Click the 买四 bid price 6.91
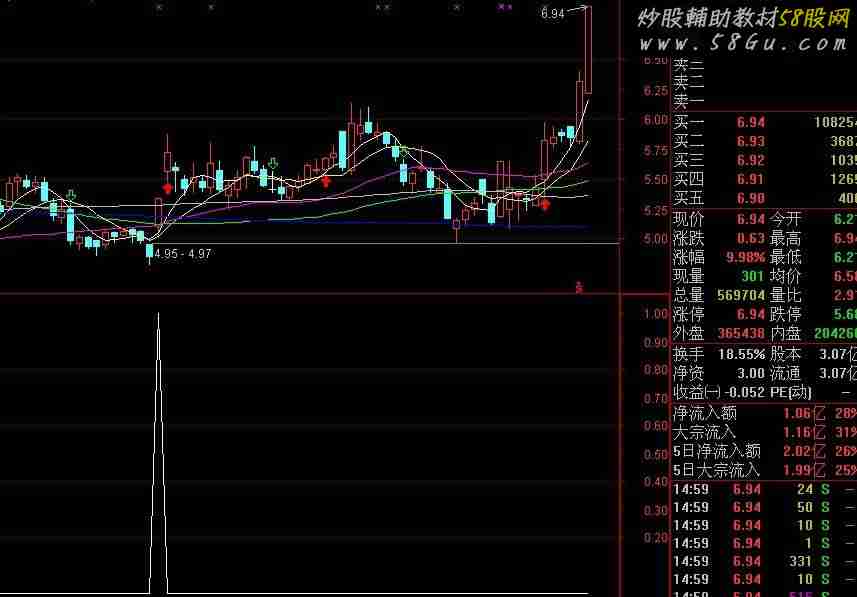This screenshot has width=857, height=597. point(750,179)
